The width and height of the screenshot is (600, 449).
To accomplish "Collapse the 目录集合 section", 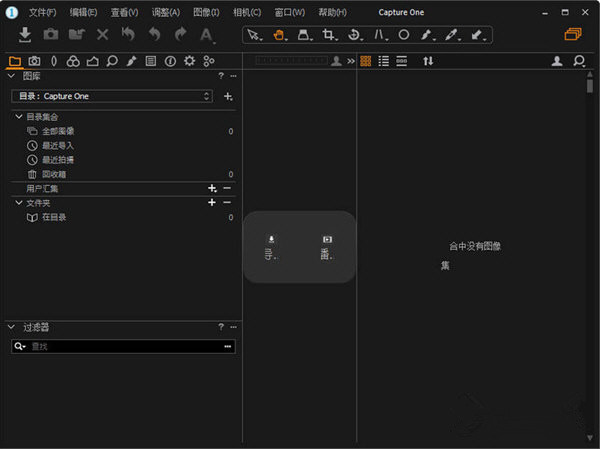I will coord(18,117).
